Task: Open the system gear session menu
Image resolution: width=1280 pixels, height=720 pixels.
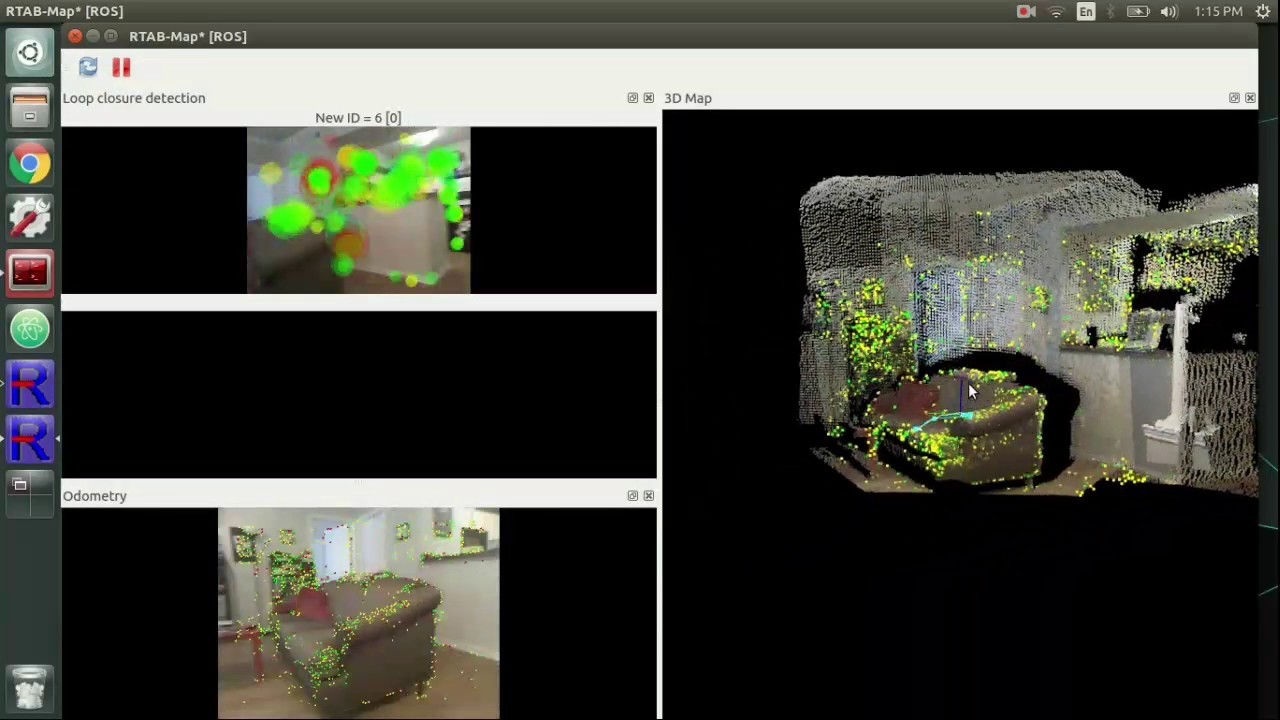Action: [1263, 12]
